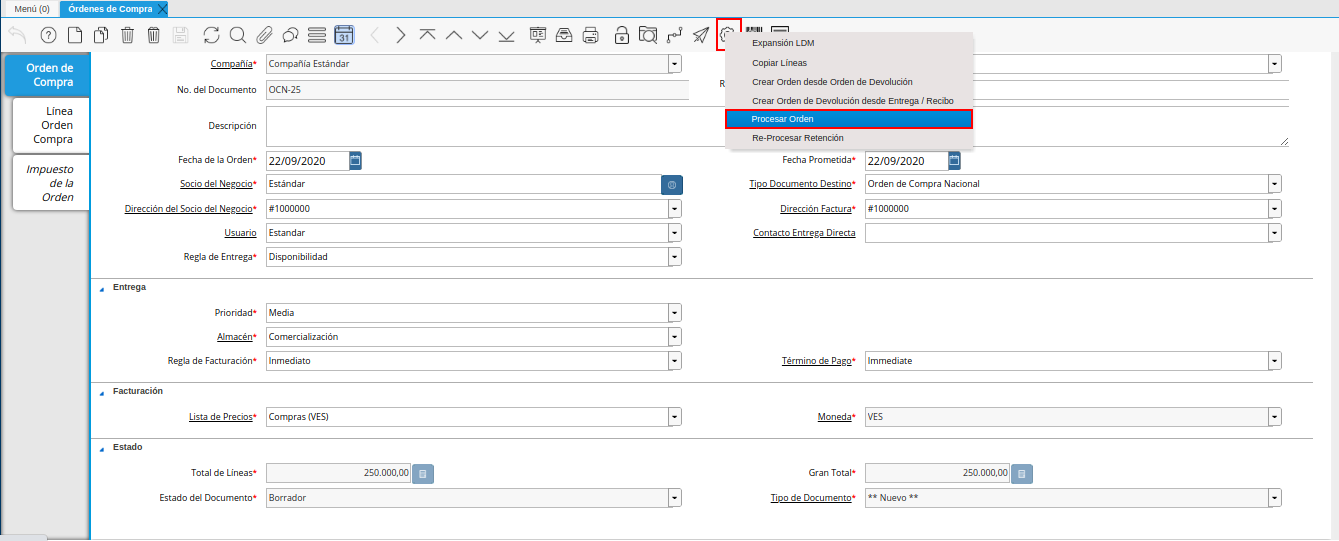
Task: Collapse the Entrega section
Action: (101, 288)
